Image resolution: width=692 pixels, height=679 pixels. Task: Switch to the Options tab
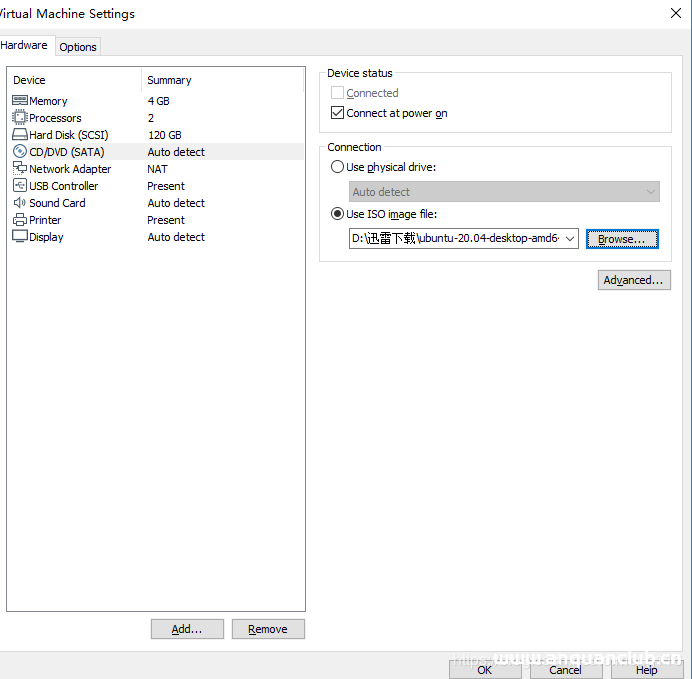(78, 47)
